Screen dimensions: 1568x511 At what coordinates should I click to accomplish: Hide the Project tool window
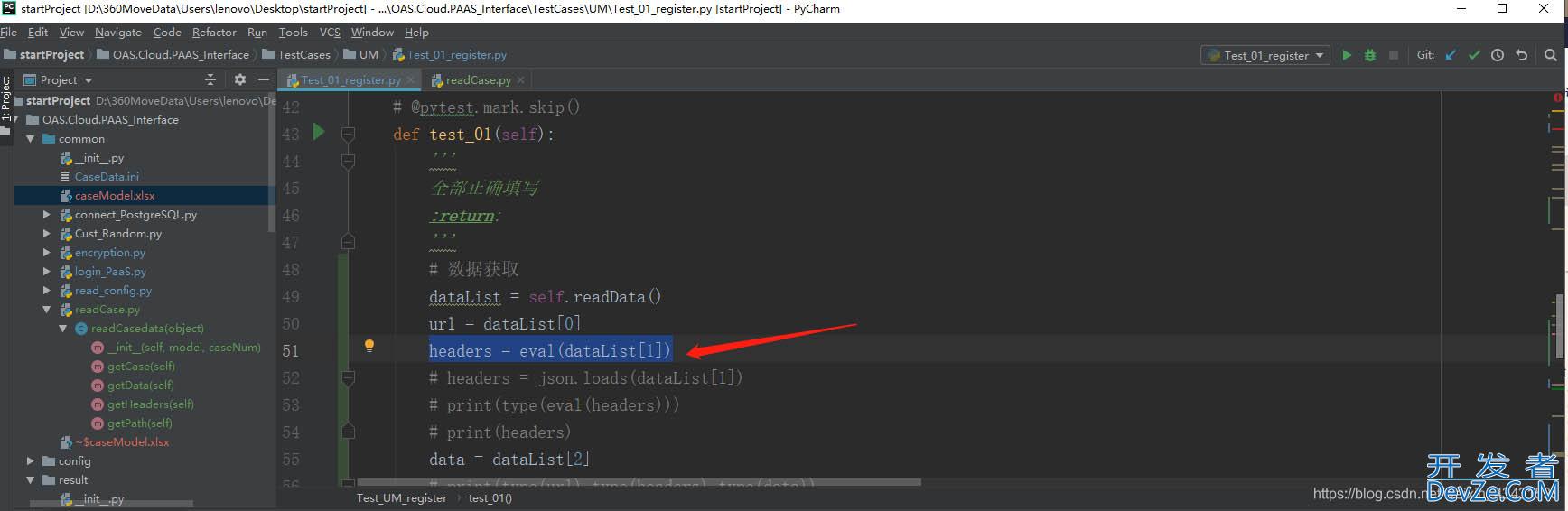point(264,79)
